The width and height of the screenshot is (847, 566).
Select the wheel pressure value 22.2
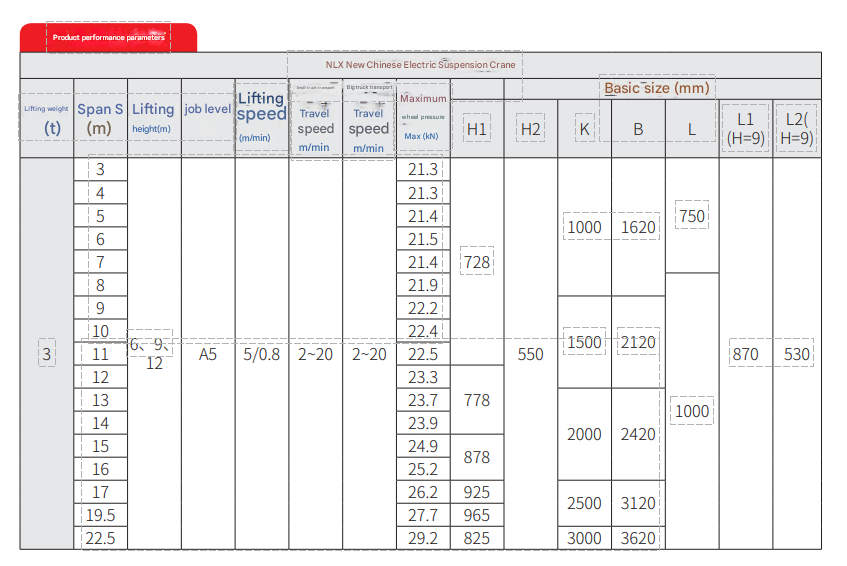point(423,308)
